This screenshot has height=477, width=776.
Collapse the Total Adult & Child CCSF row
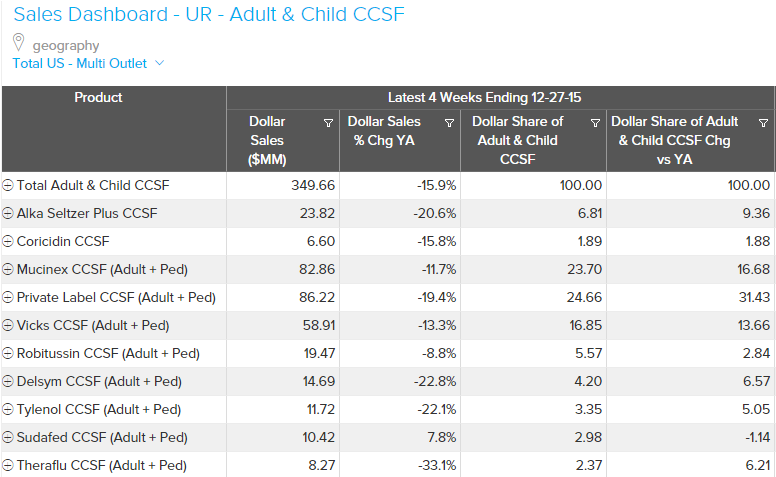(x=8, y=185)
